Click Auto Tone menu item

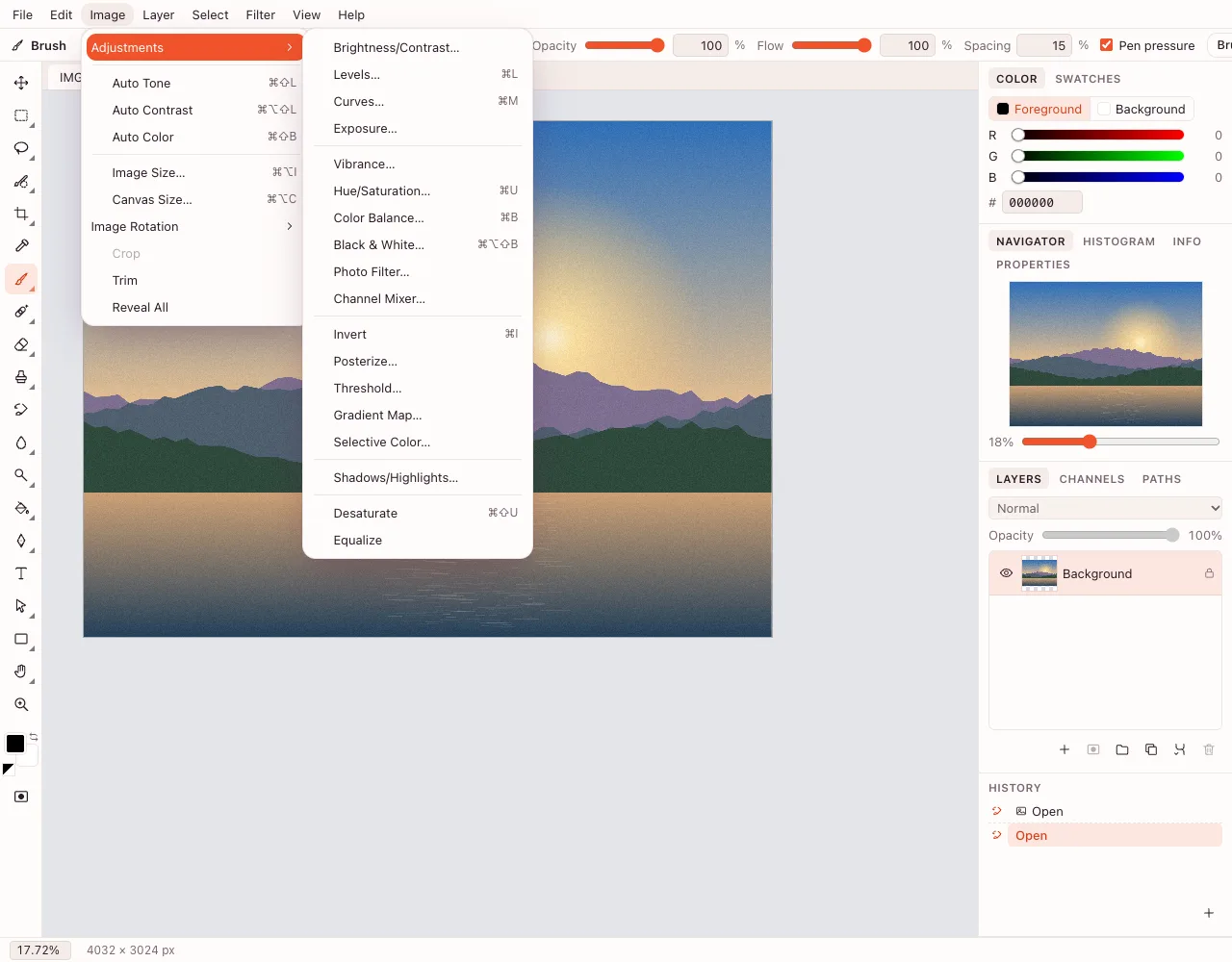[192, 83]
